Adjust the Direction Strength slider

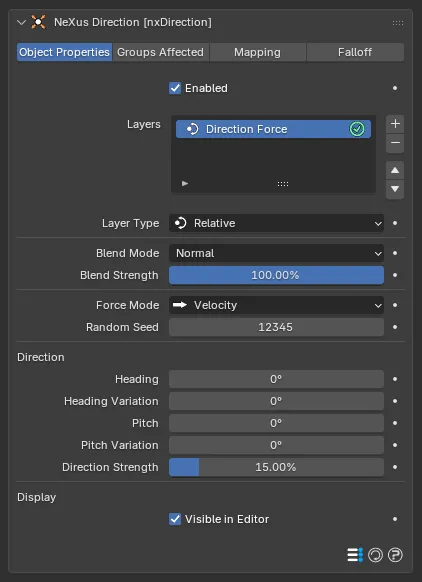coord(276,467)
